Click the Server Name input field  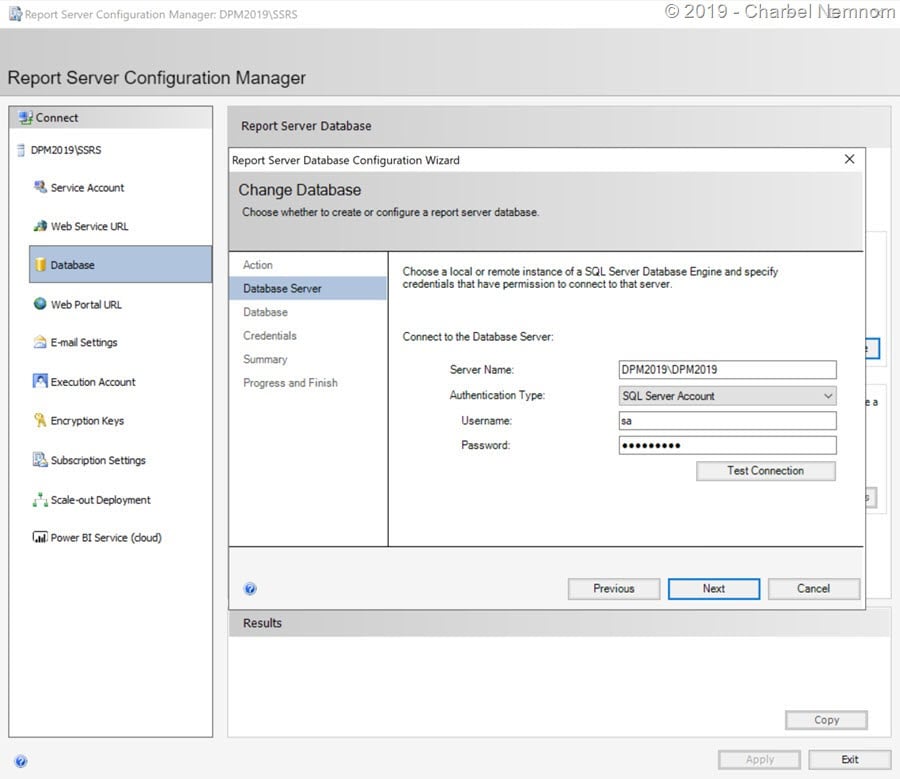(727, 370)
